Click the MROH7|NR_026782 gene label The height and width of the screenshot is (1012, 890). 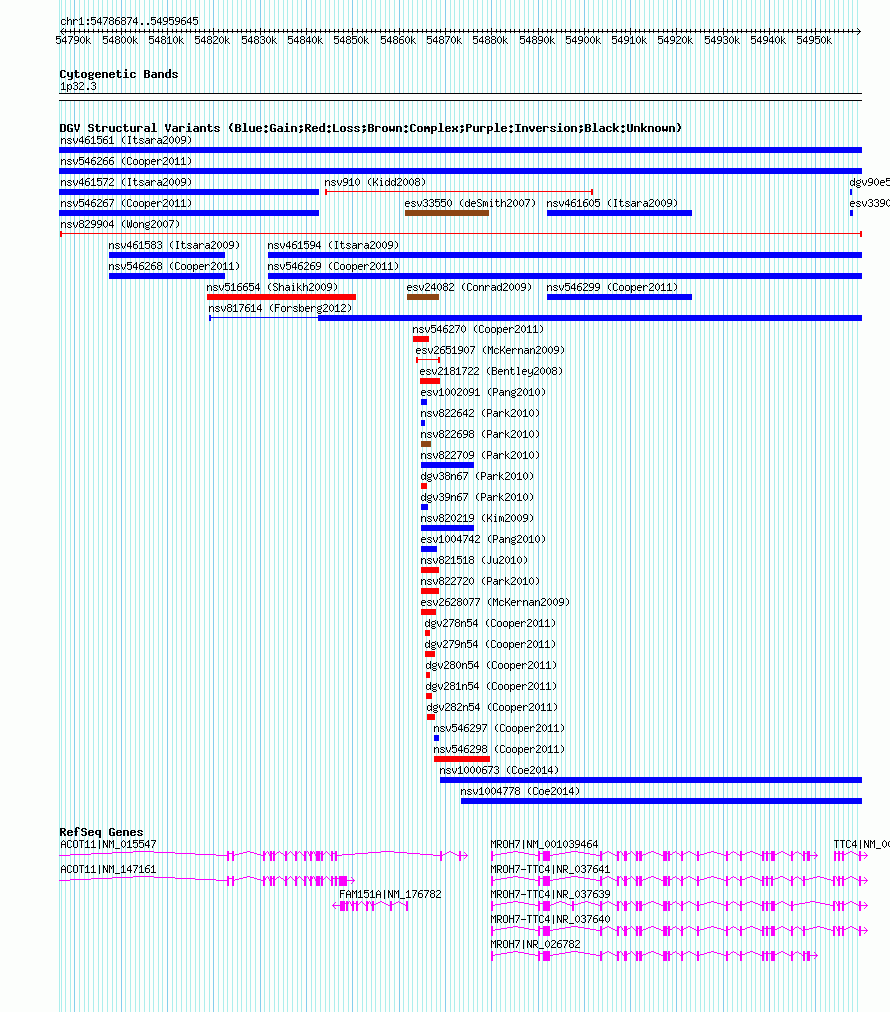coord(535,944)
